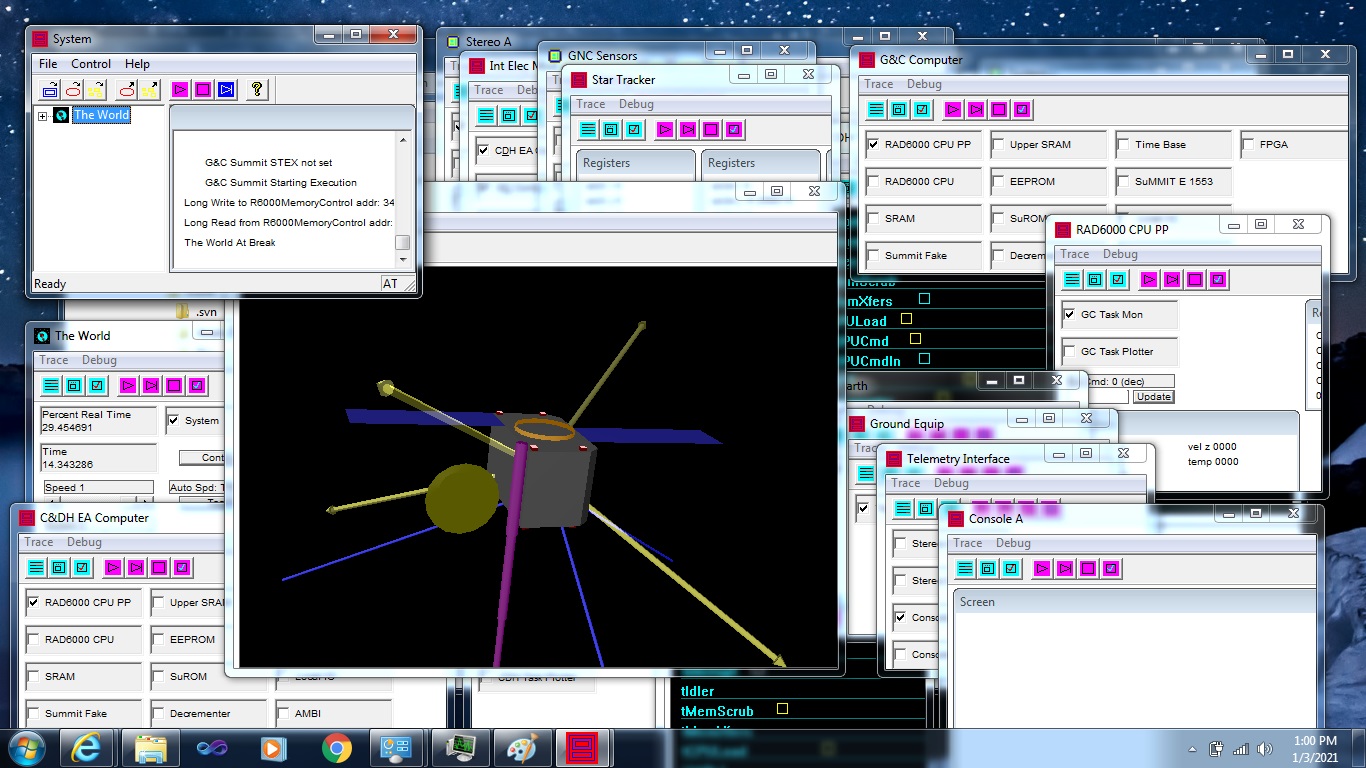
Task: Enable the FPGA checkbox in G&C Computer
Action: pos(1248,144)
